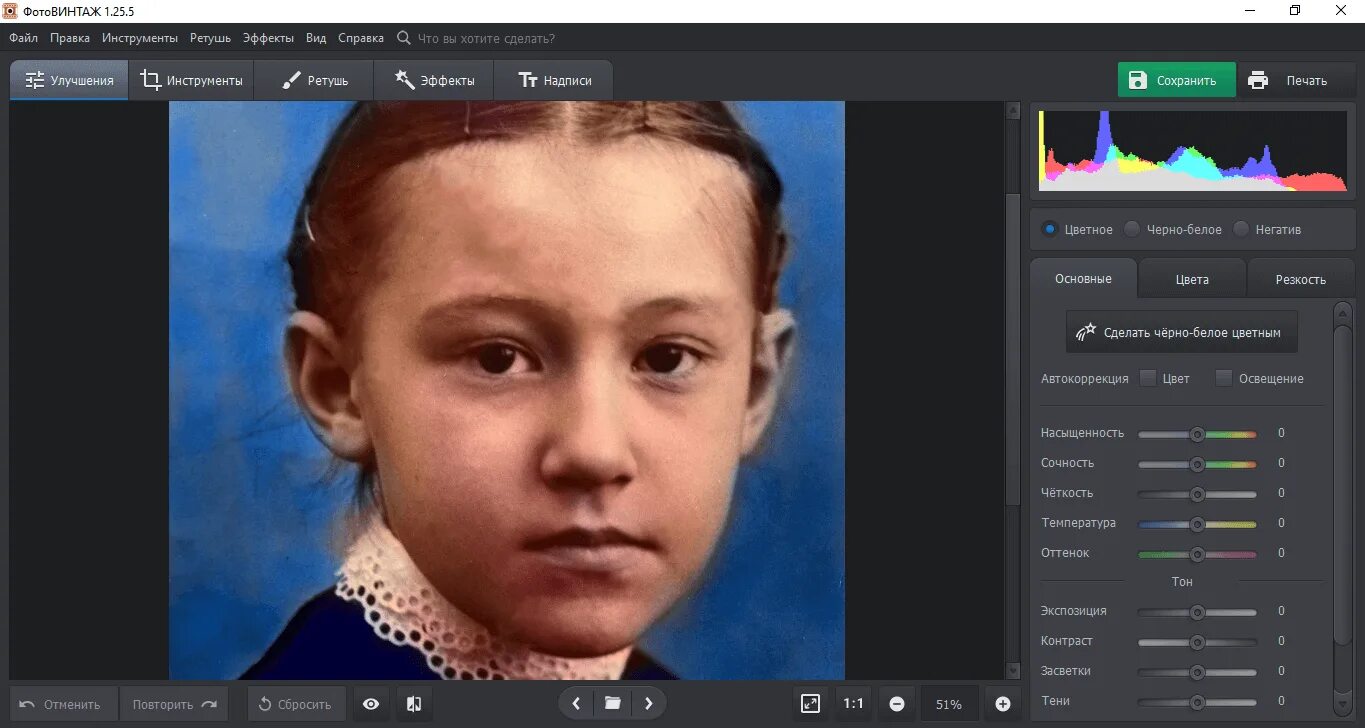Image resolution: width=1365 pixels, height=728 pixels.
Task: Click the Сочность slider handle
Action: [x=1196, y=464]
